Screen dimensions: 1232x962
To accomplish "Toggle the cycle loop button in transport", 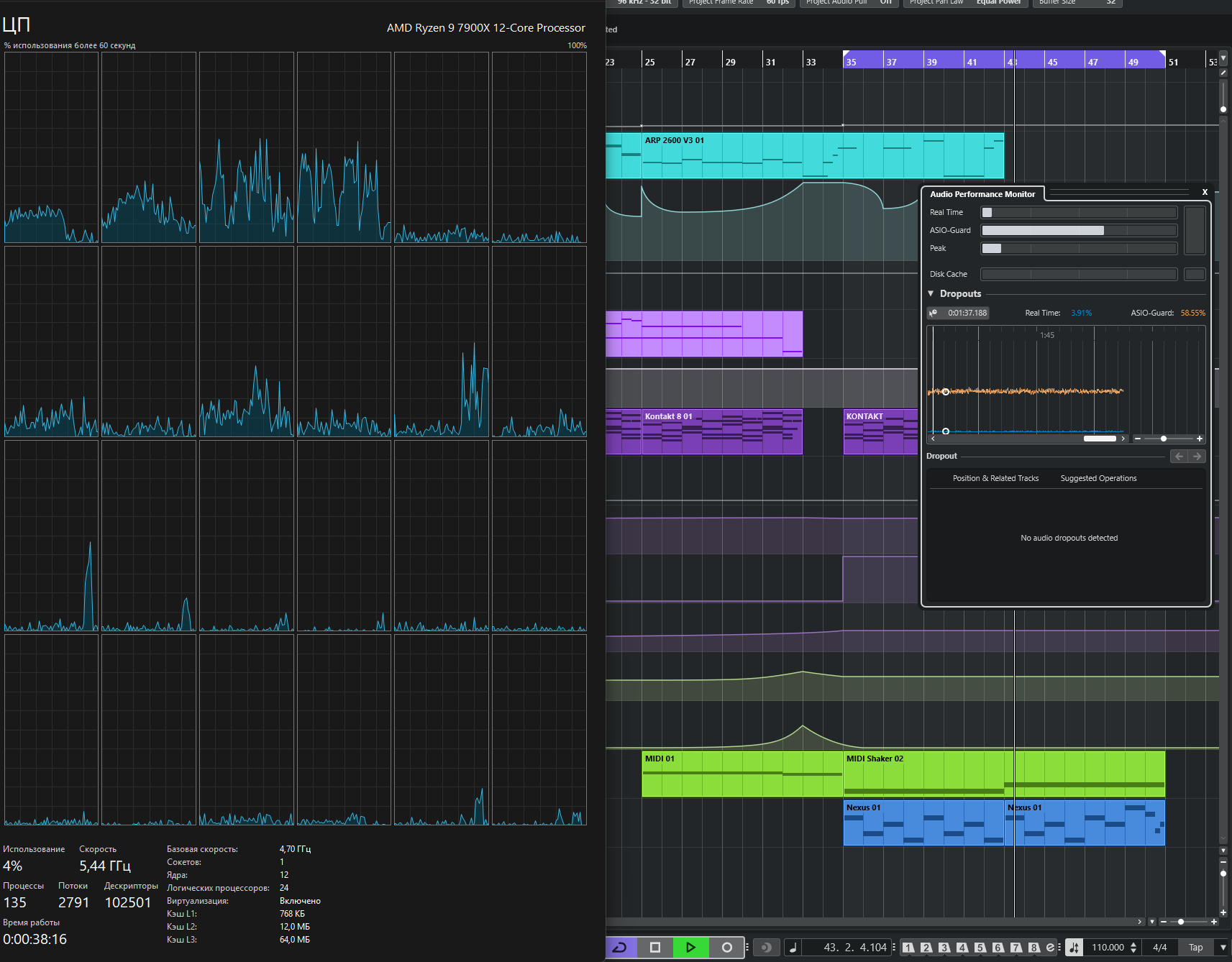I will coord(620,948).
